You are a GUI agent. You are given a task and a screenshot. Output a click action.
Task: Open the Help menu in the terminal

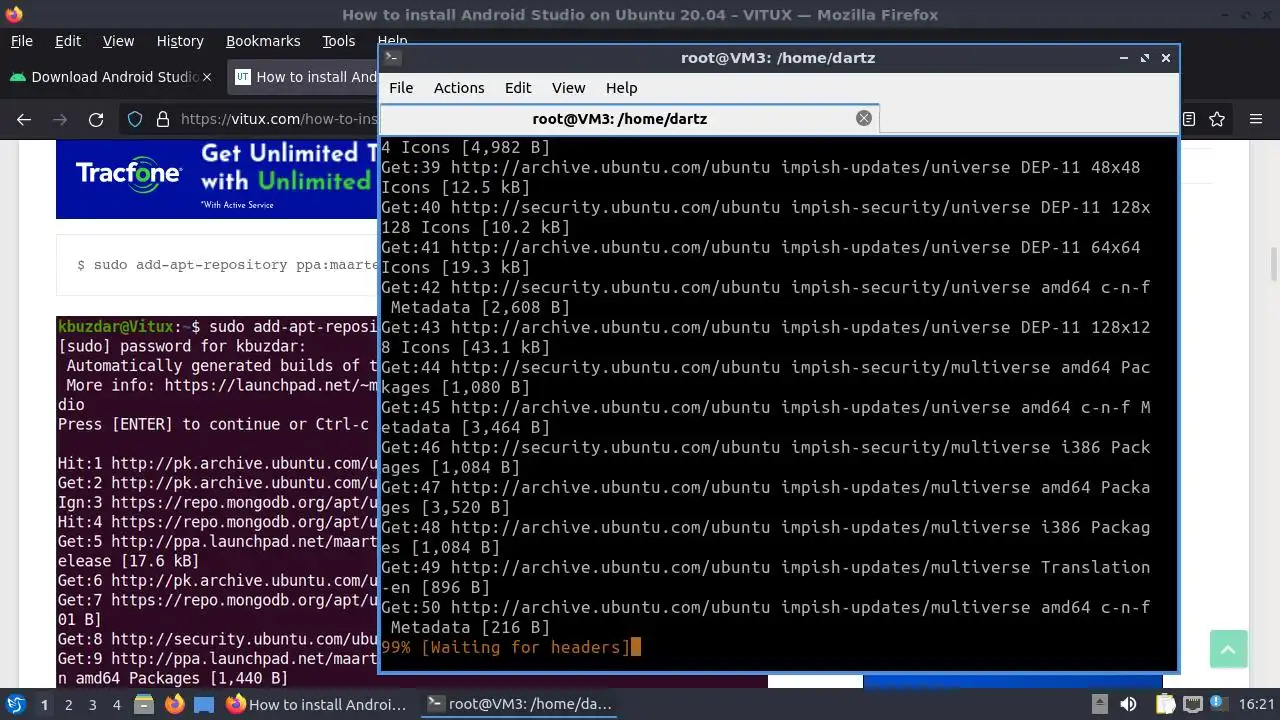click(621, 88)
